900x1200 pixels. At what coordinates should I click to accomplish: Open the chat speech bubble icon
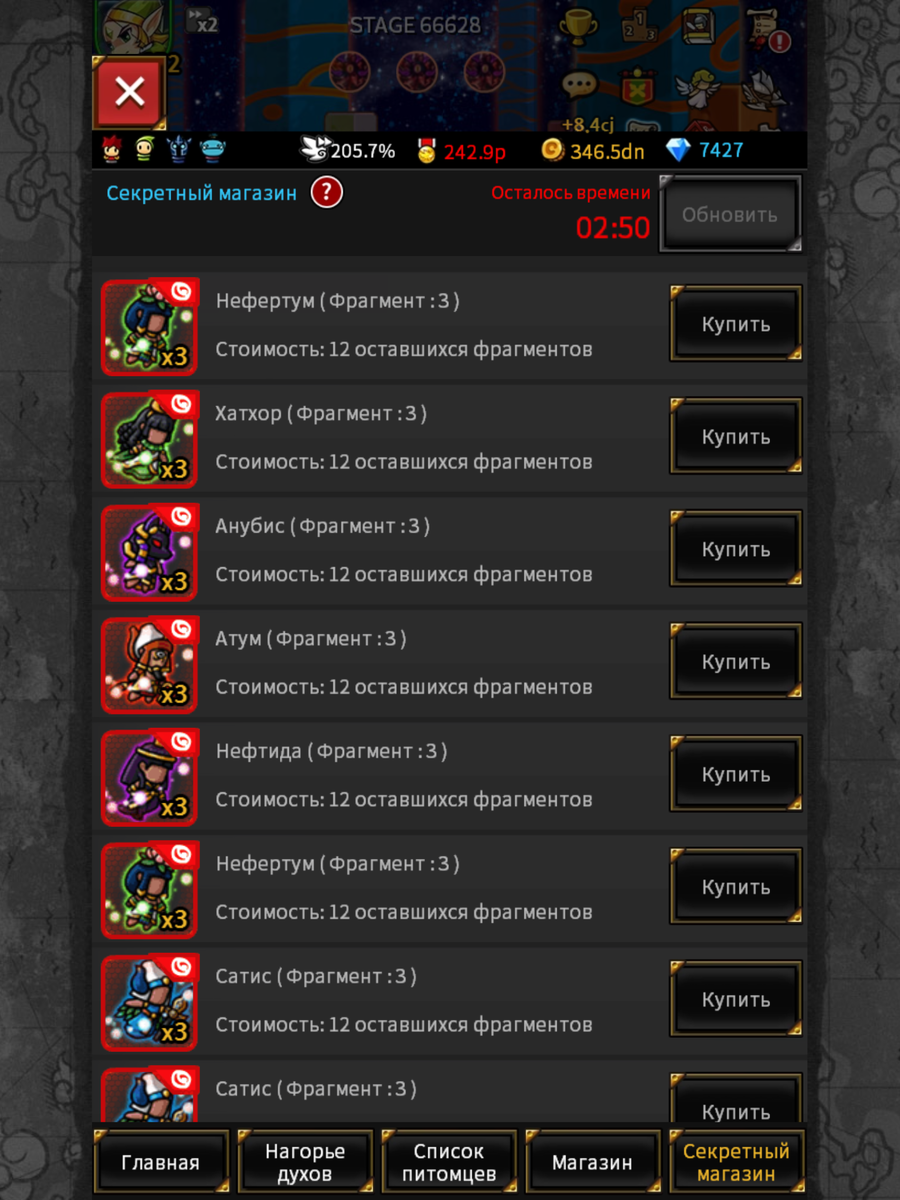pos(578,86)
